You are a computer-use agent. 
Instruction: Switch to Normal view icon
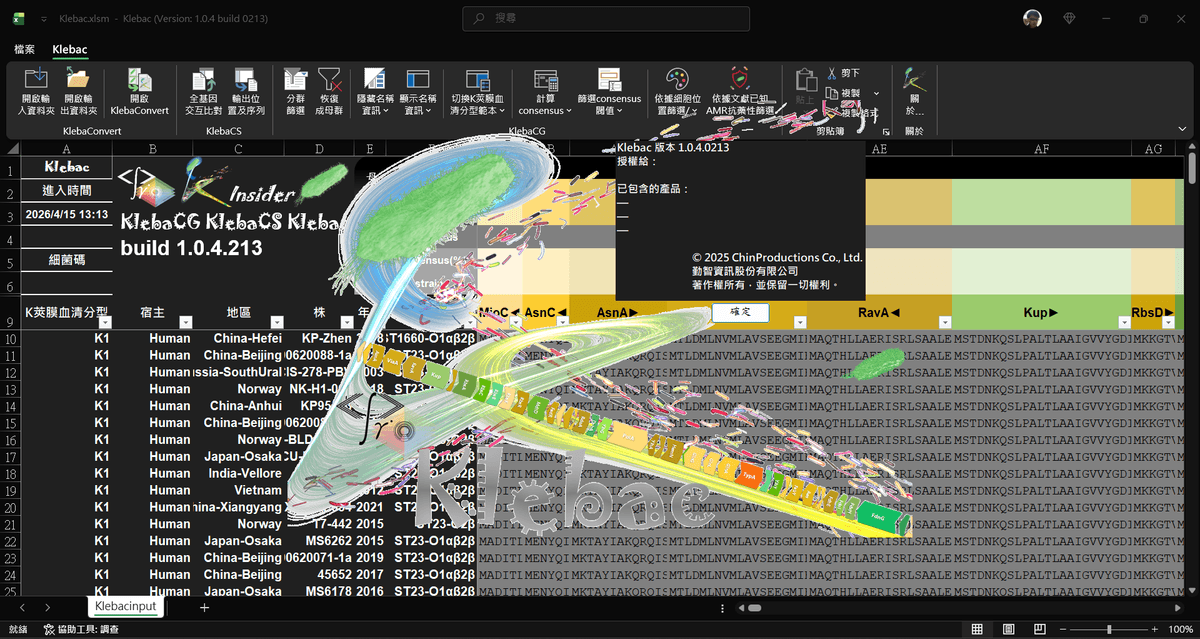tap(978, 629)
